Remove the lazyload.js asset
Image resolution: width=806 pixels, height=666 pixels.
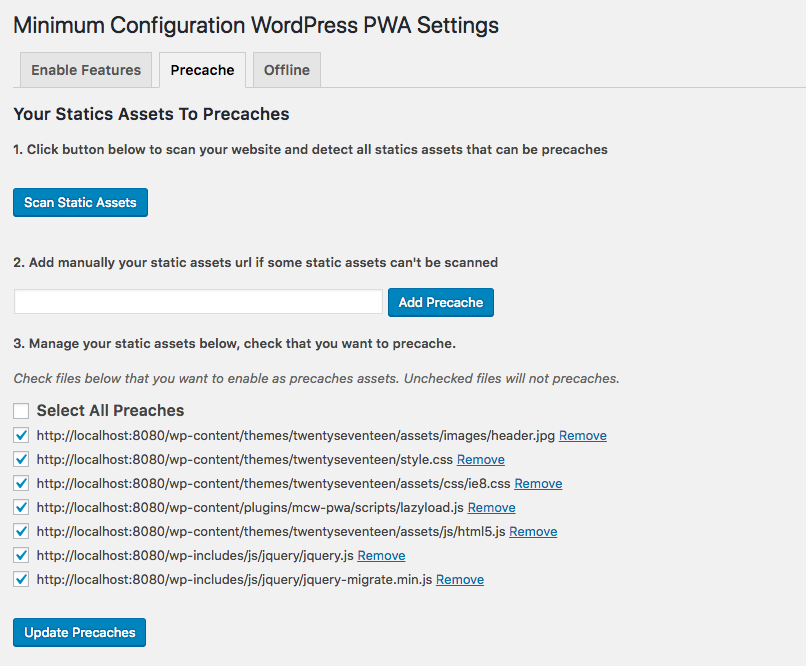pos(491,507)
